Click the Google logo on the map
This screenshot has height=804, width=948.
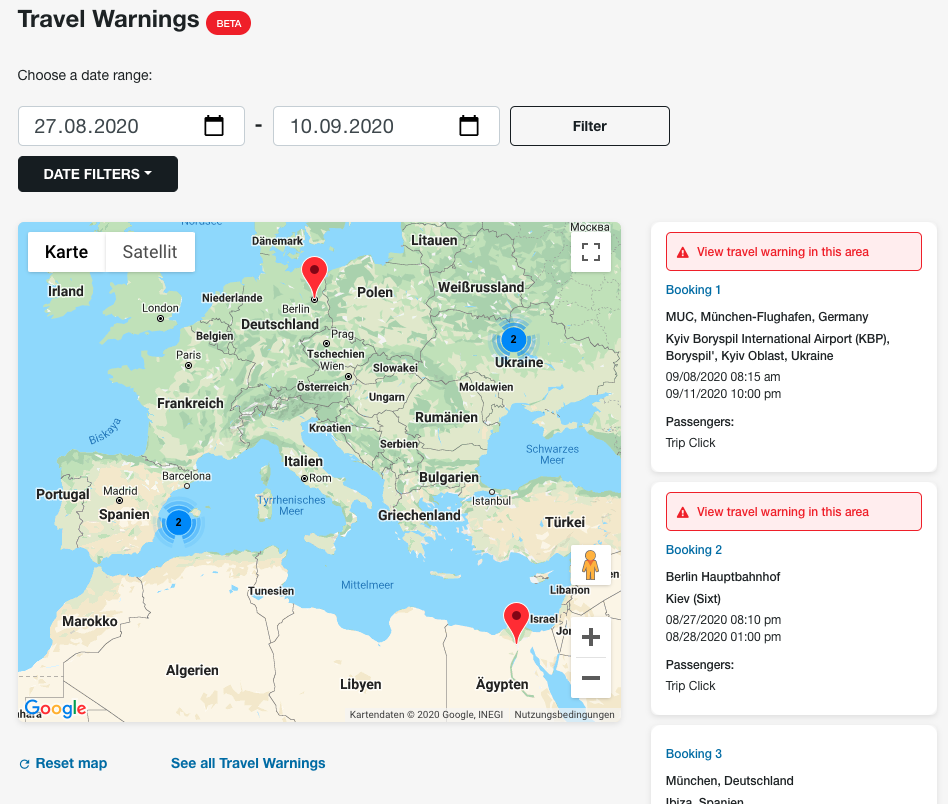(x=55, y=708)
